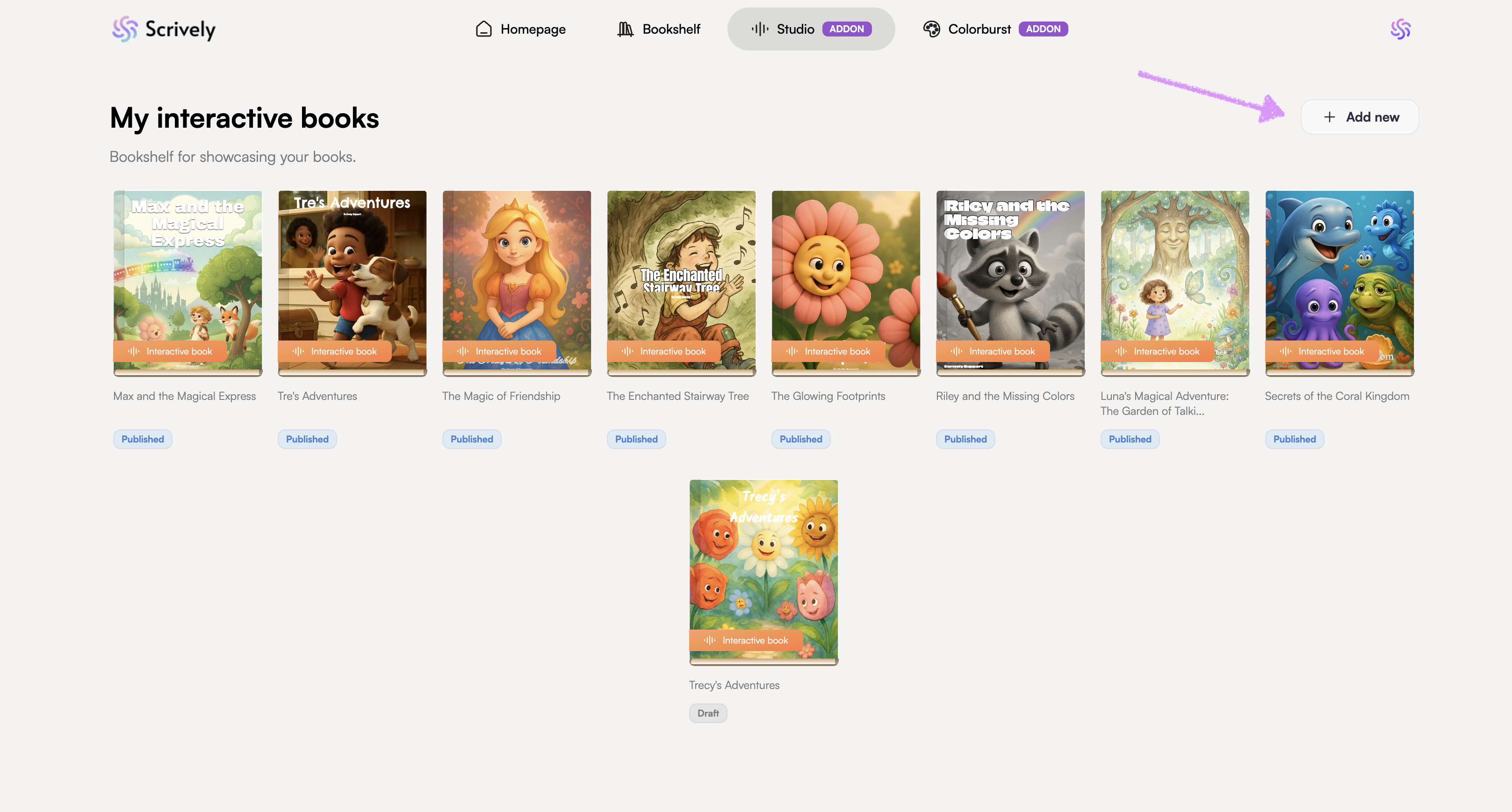This screenshot has height=812, width=1512.
Task: Open Luna's Magical Adventure book cover
Action: (1174, 270)
